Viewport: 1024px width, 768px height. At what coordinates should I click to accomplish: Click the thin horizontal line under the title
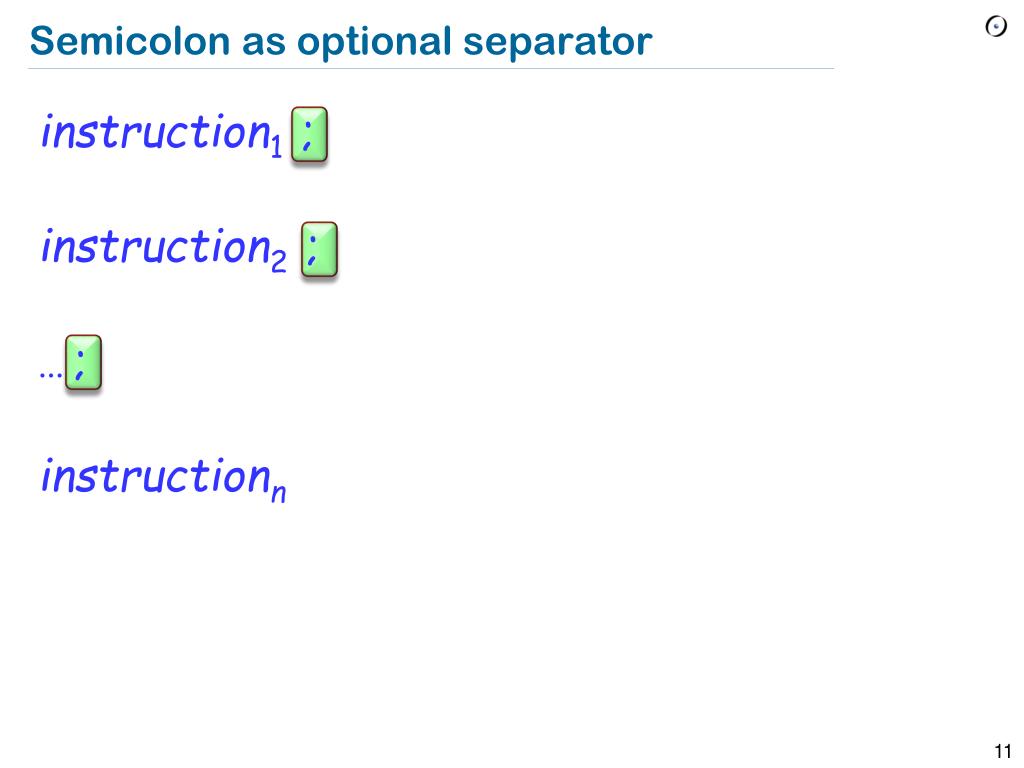[431, 68]
